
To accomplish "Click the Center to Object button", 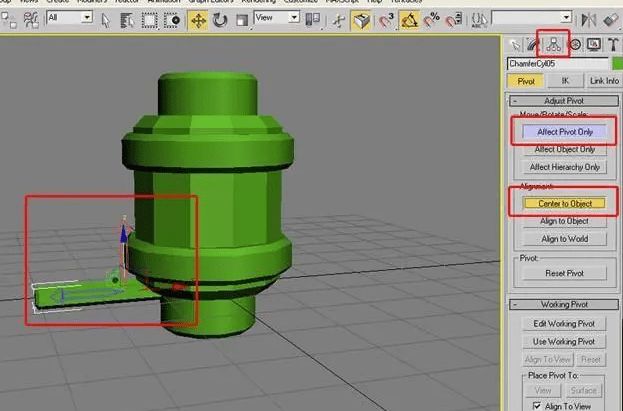I will coord(565,204).
